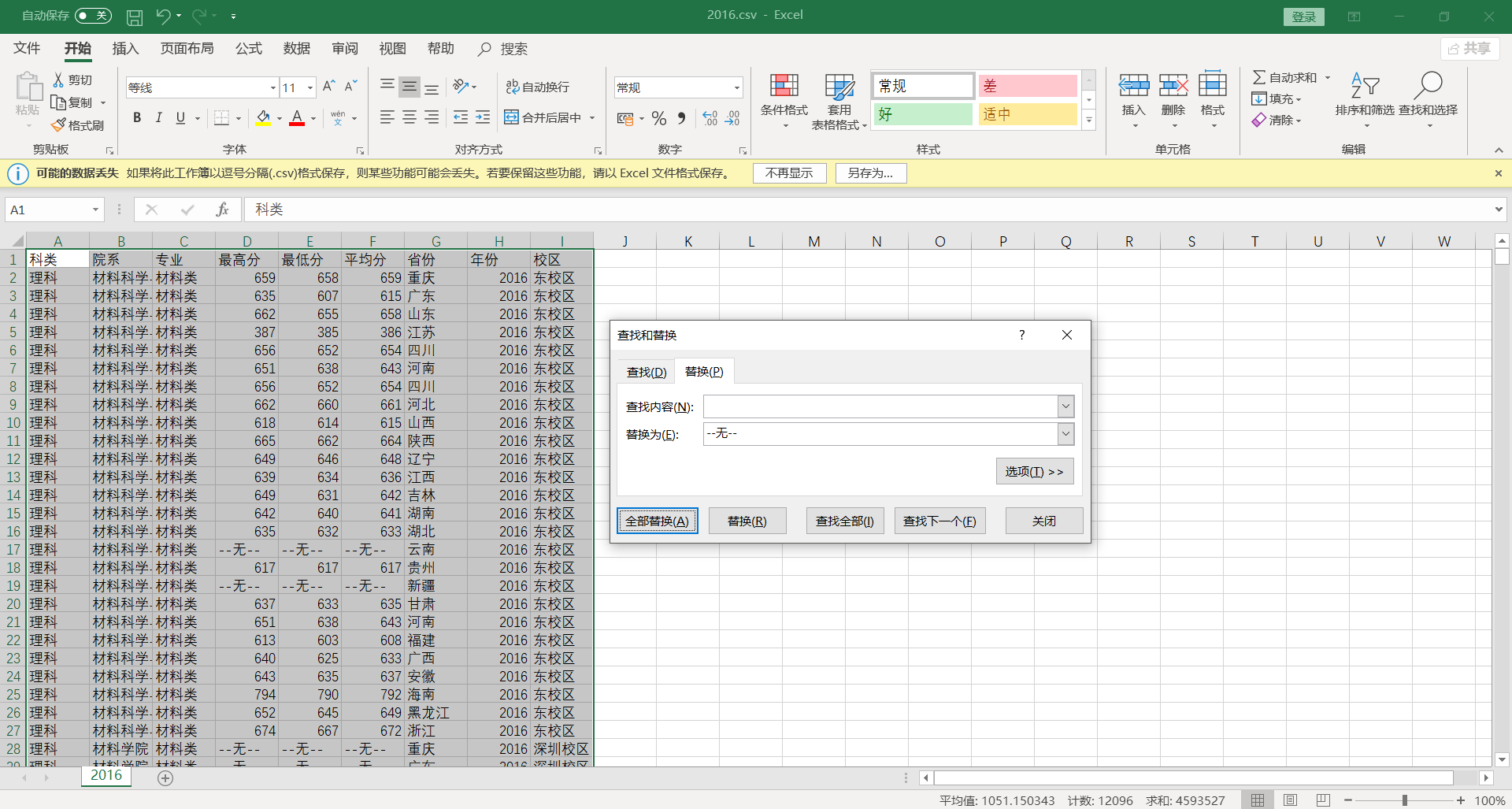Click the Replace All button
The image size is (1512, 809).
pyautogui.click(x=657, y=521)
